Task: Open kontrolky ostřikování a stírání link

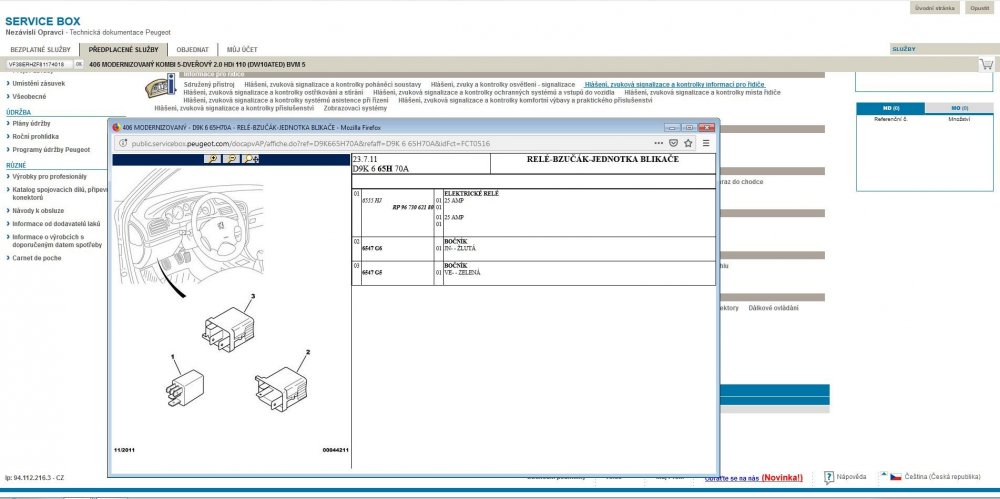Action: [273, 93]
